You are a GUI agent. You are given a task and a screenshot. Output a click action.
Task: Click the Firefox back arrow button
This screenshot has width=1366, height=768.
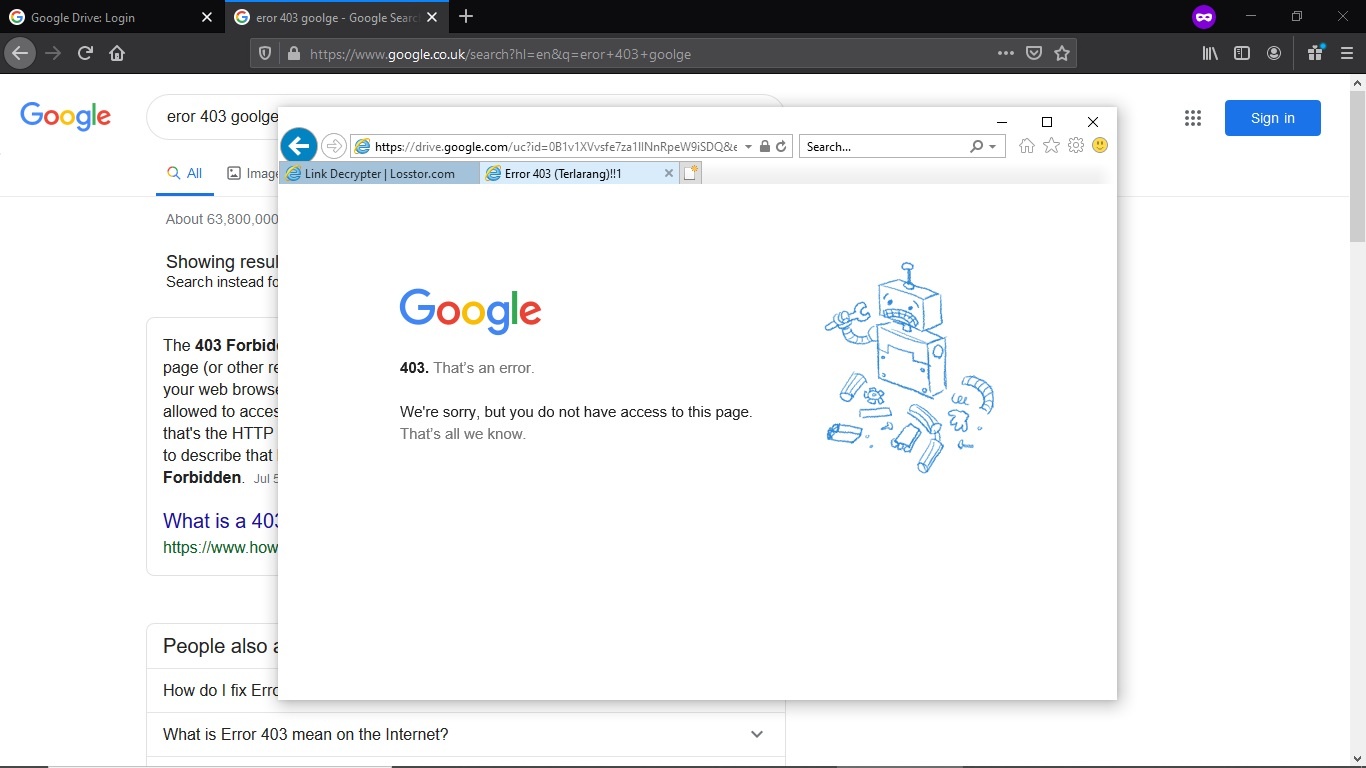tap(20, 53)
